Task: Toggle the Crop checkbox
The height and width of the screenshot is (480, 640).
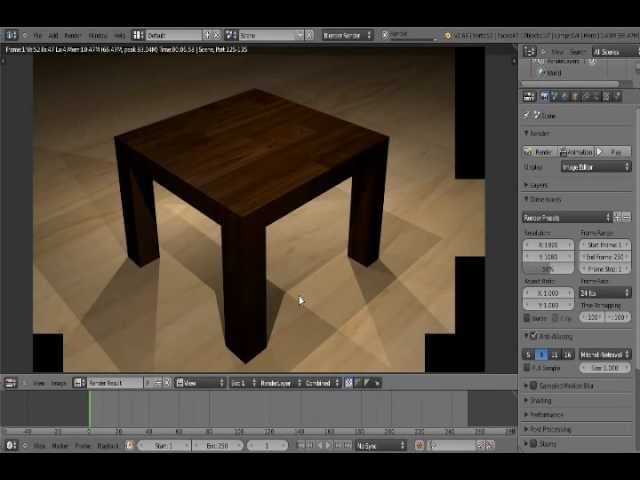Action: (555, 318)
